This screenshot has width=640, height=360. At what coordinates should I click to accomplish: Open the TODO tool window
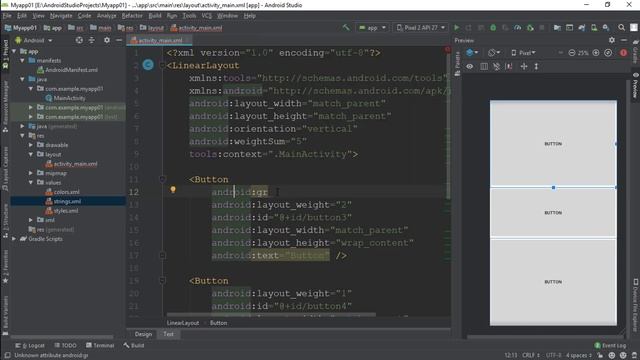pyautogui.click(x=65, y=345)
